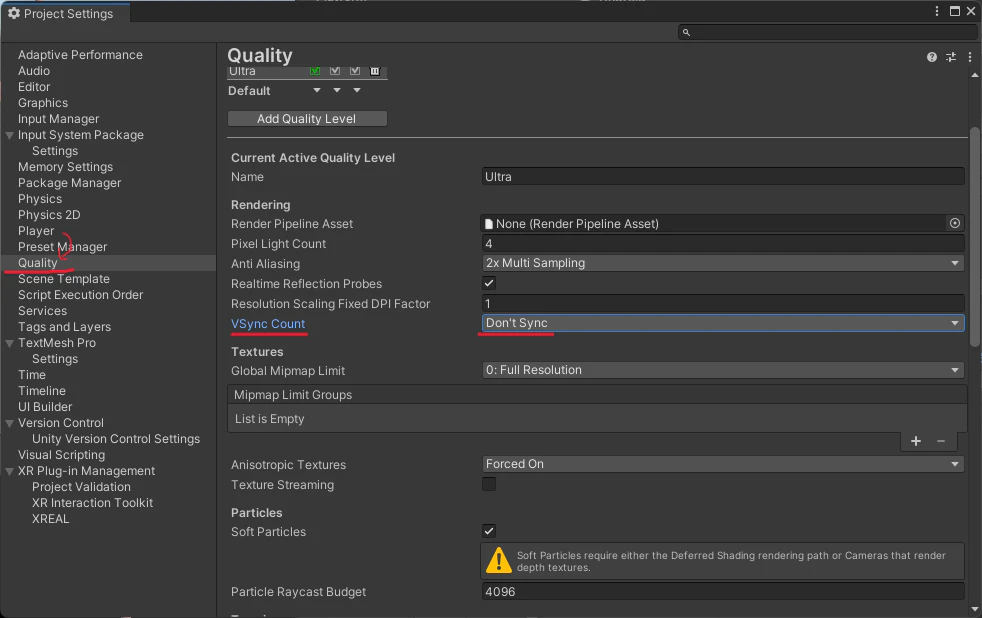Open the third Default platform dropdown arrow
The image size is (982, 618).
357,90
